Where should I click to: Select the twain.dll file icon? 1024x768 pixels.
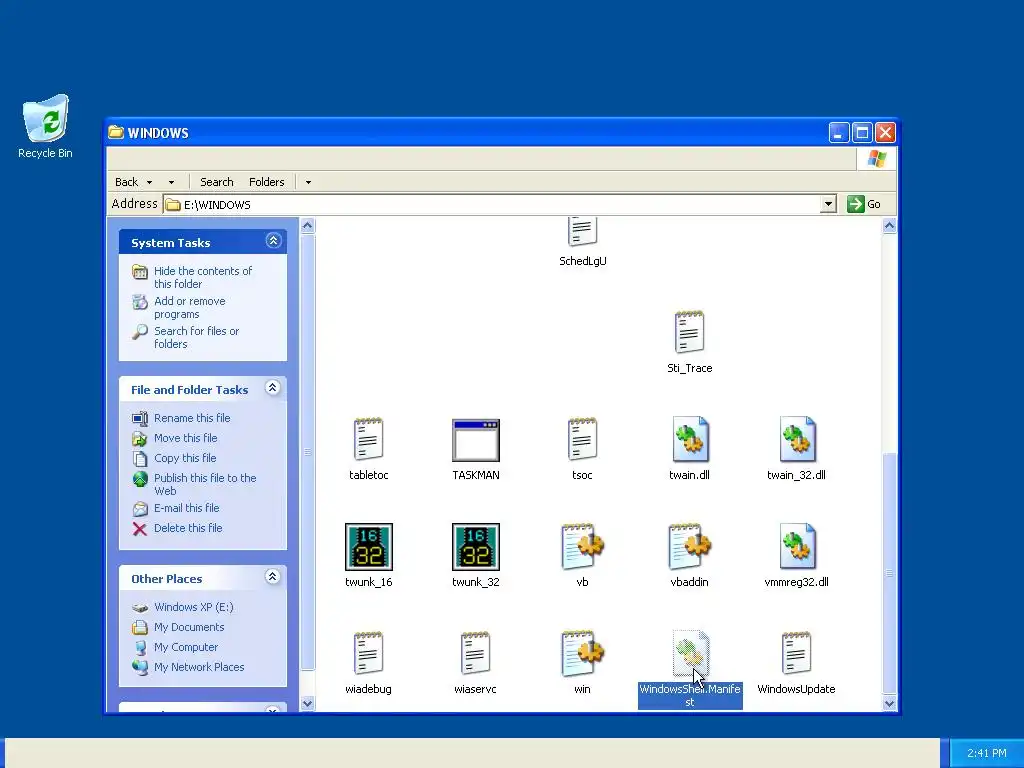(690, 439)
